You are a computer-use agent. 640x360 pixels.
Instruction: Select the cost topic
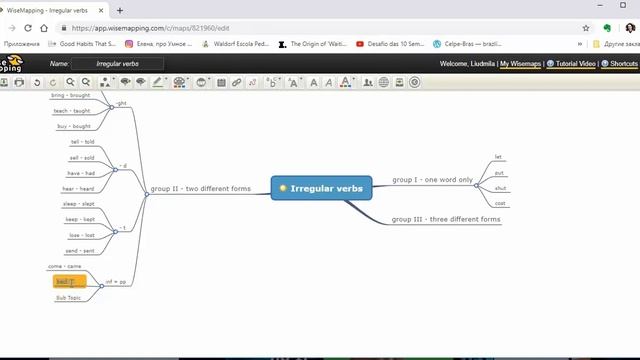[500, 203]
